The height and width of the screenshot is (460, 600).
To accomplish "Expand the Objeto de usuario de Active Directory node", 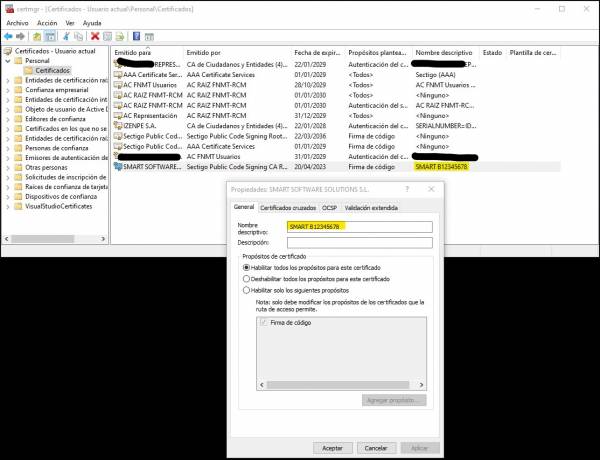I will pyautogui.click(x=8, y=109).
